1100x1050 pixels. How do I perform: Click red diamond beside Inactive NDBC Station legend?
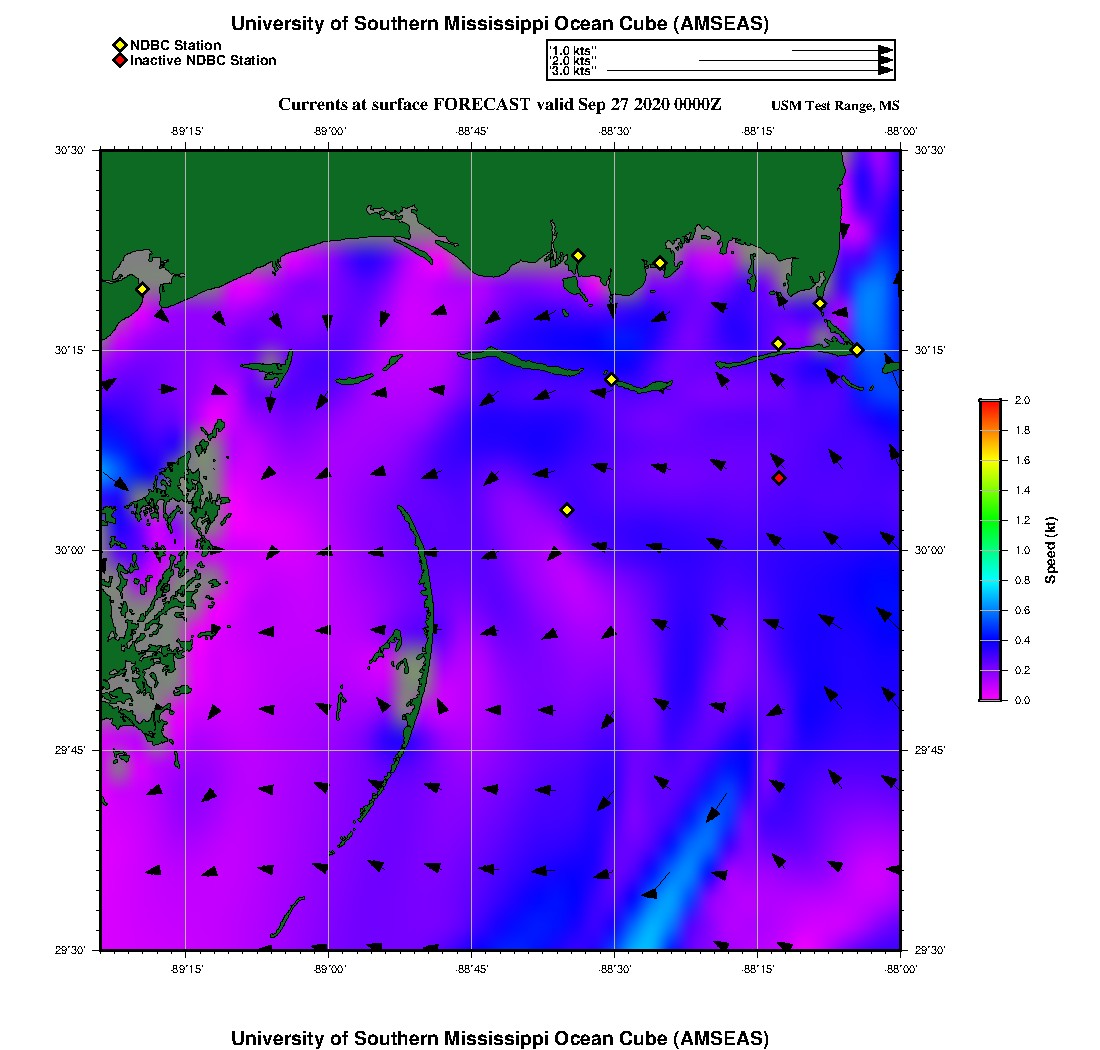[x=119, y=61]
